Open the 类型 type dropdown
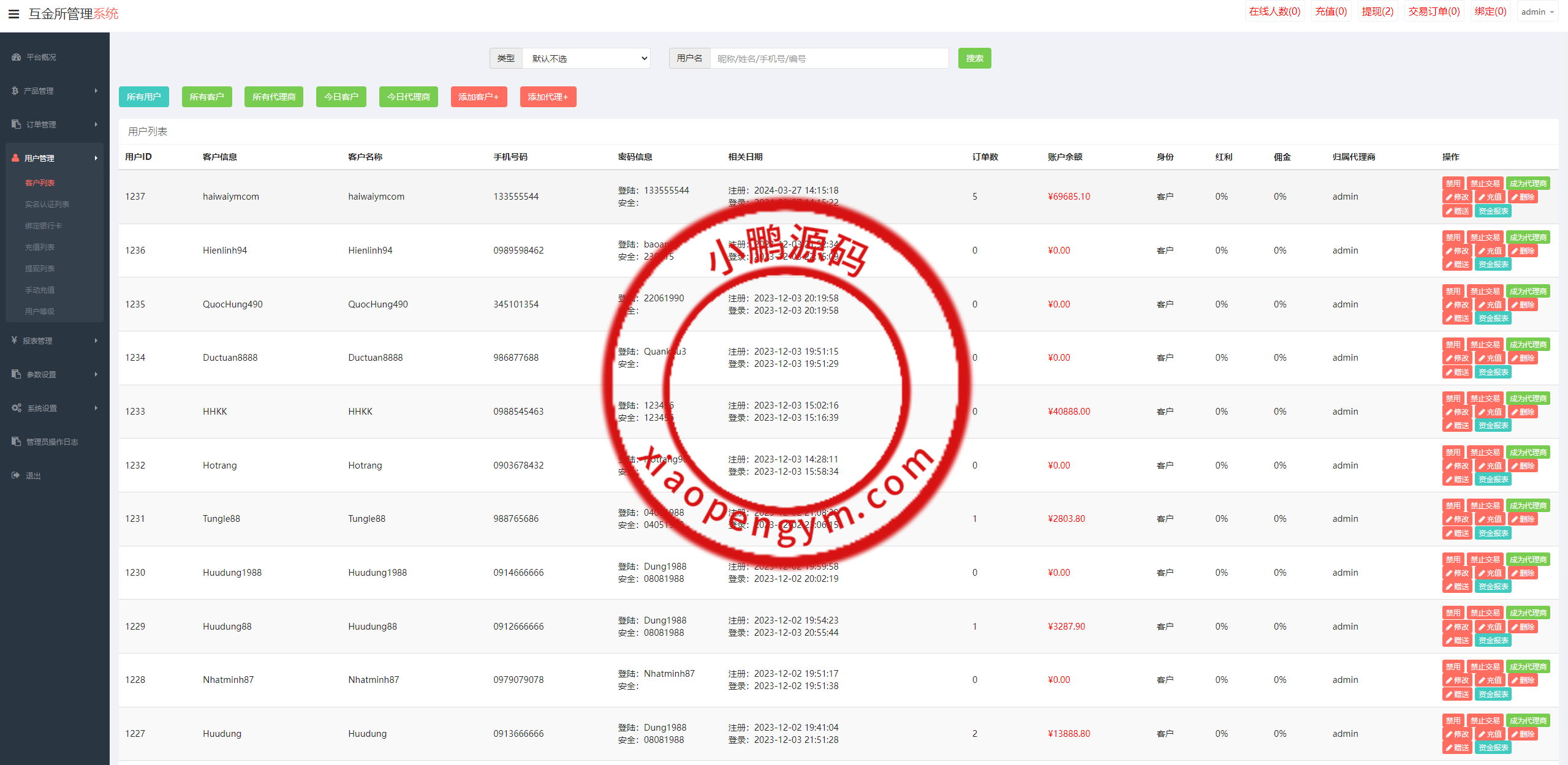The image size is (1568, 765). pyautogui.click(x=586, y=58)
